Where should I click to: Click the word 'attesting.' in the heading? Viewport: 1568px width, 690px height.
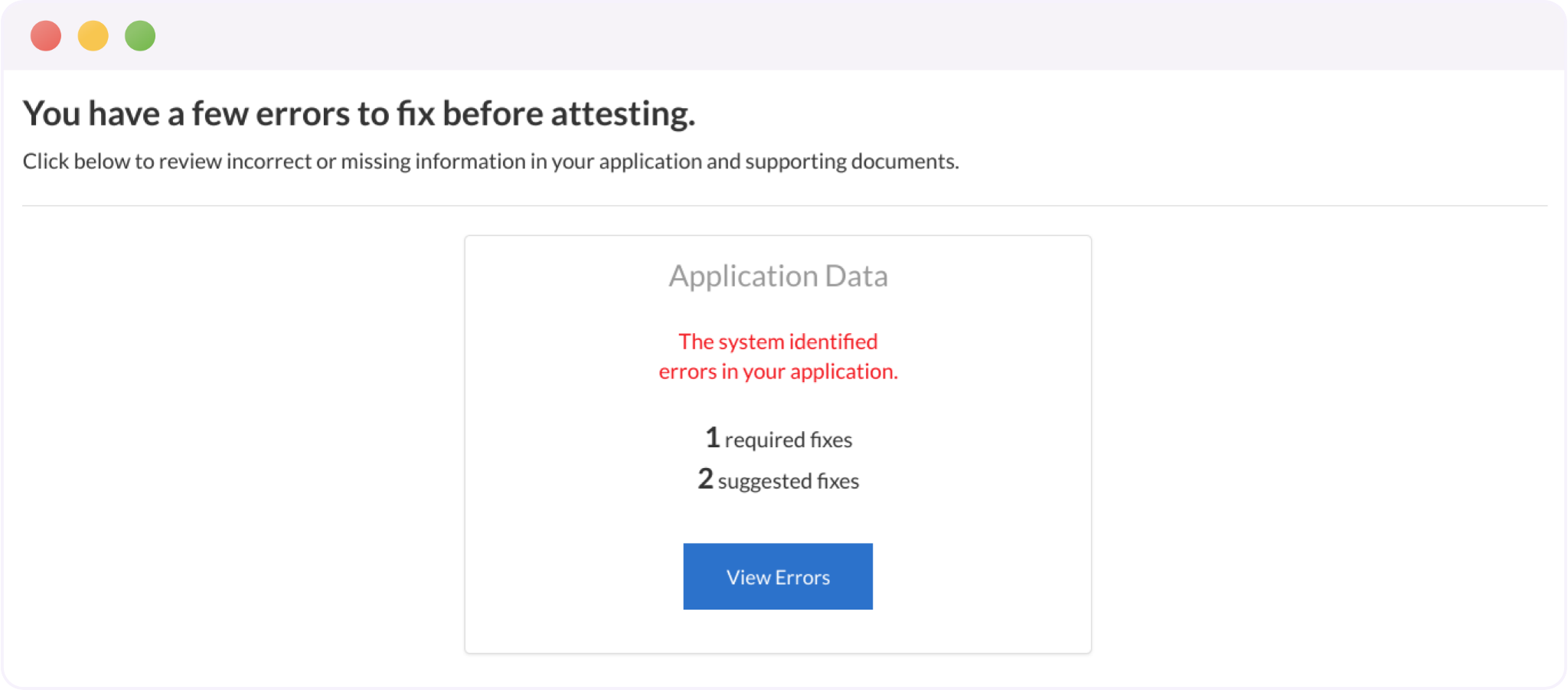(622, 113)
